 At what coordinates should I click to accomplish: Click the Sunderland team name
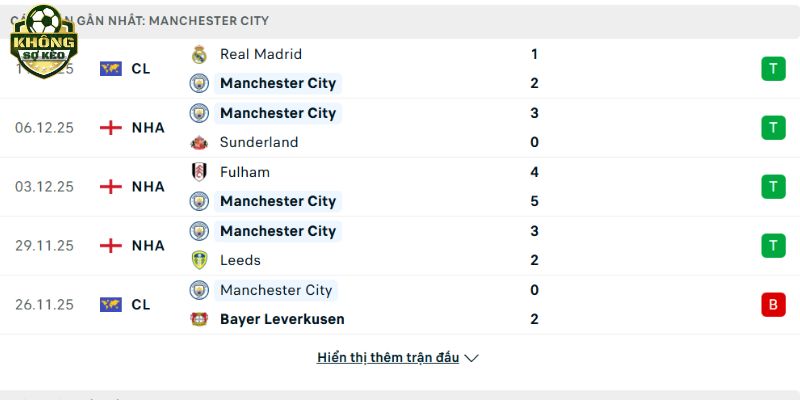point(259,142)
